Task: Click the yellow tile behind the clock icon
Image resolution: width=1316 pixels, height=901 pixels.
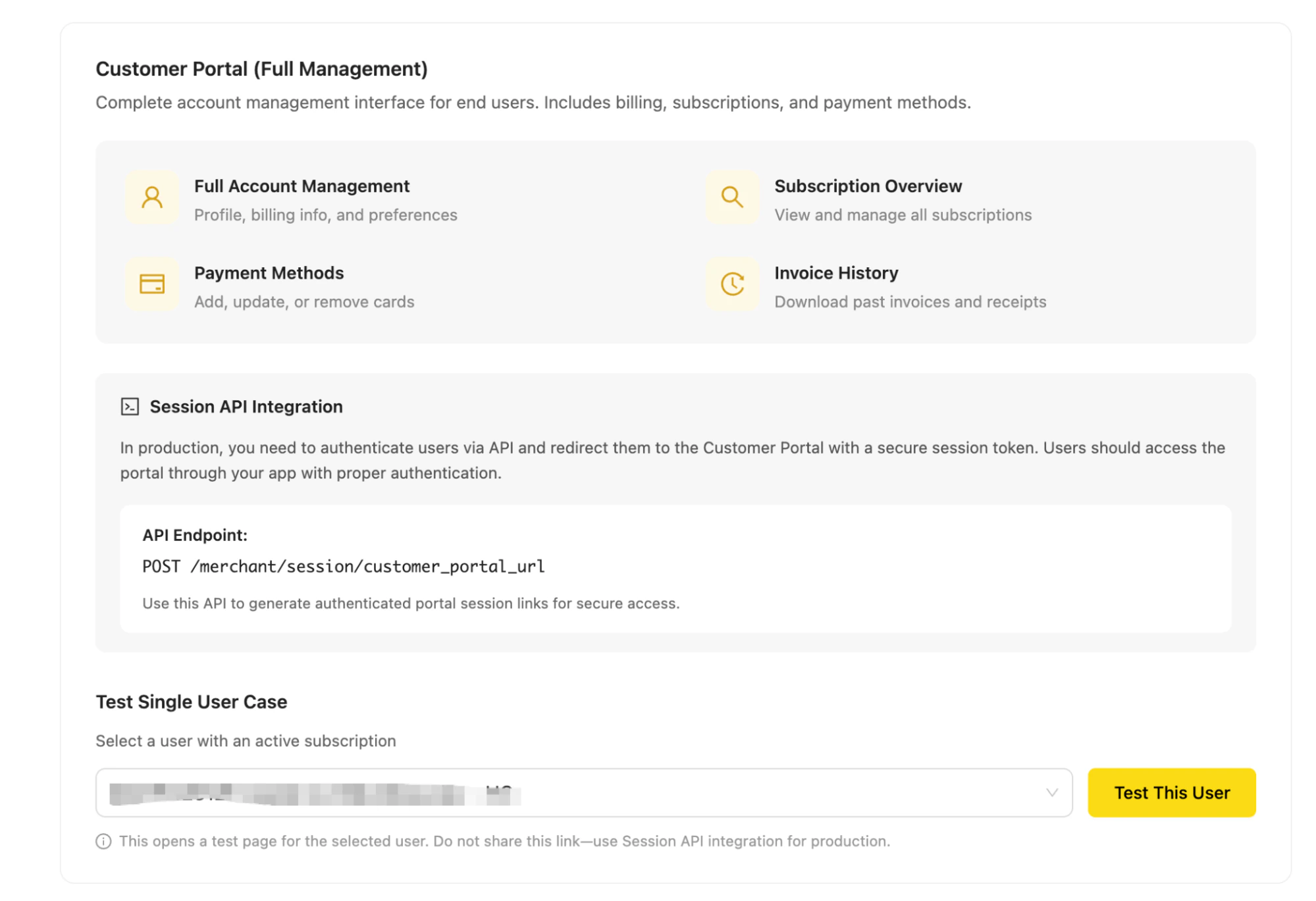Action: click(732, 284)
